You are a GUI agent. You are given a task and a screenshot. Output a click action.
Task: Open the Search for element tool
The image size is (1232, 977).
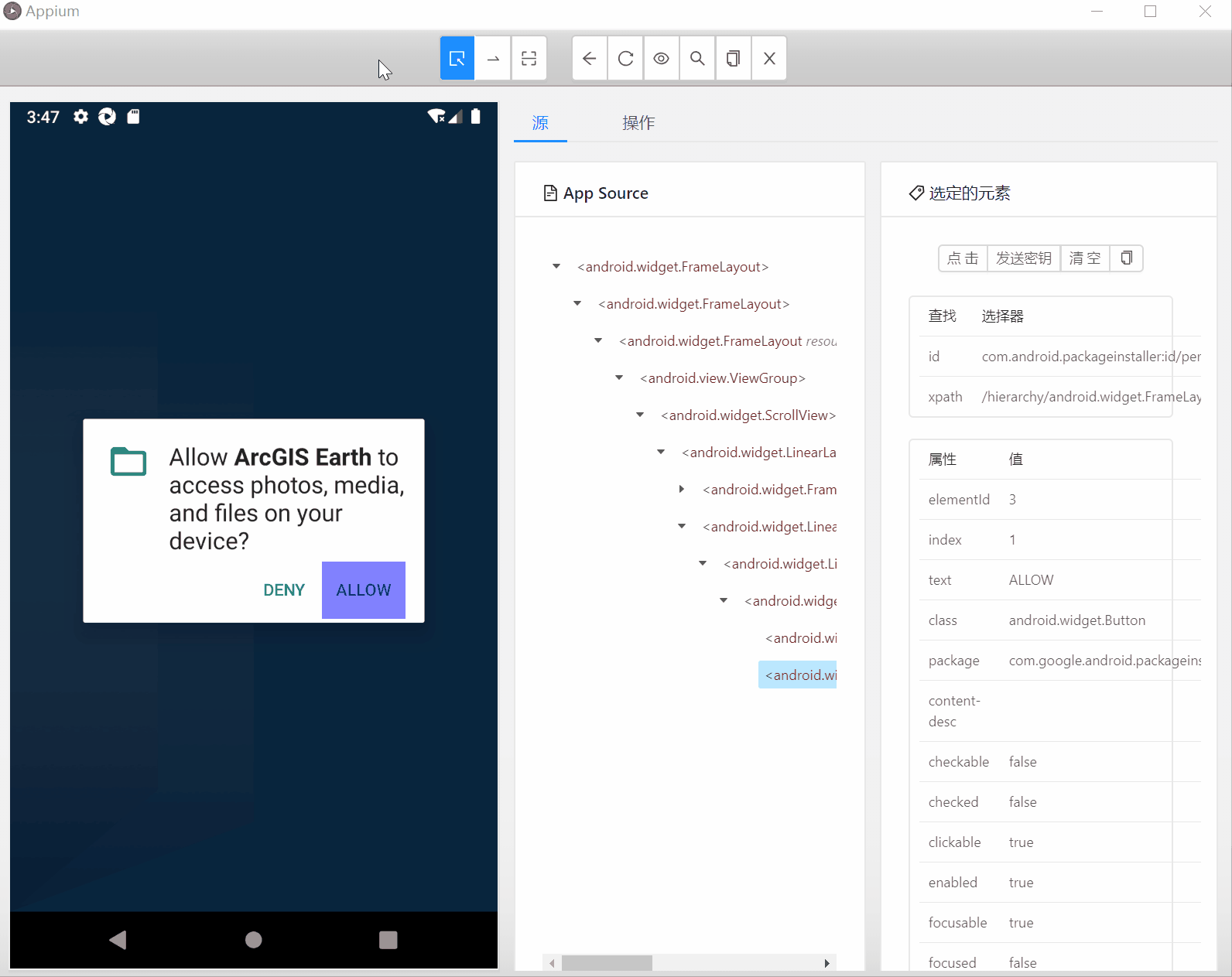pyautogui.click(x=697, y=58)
